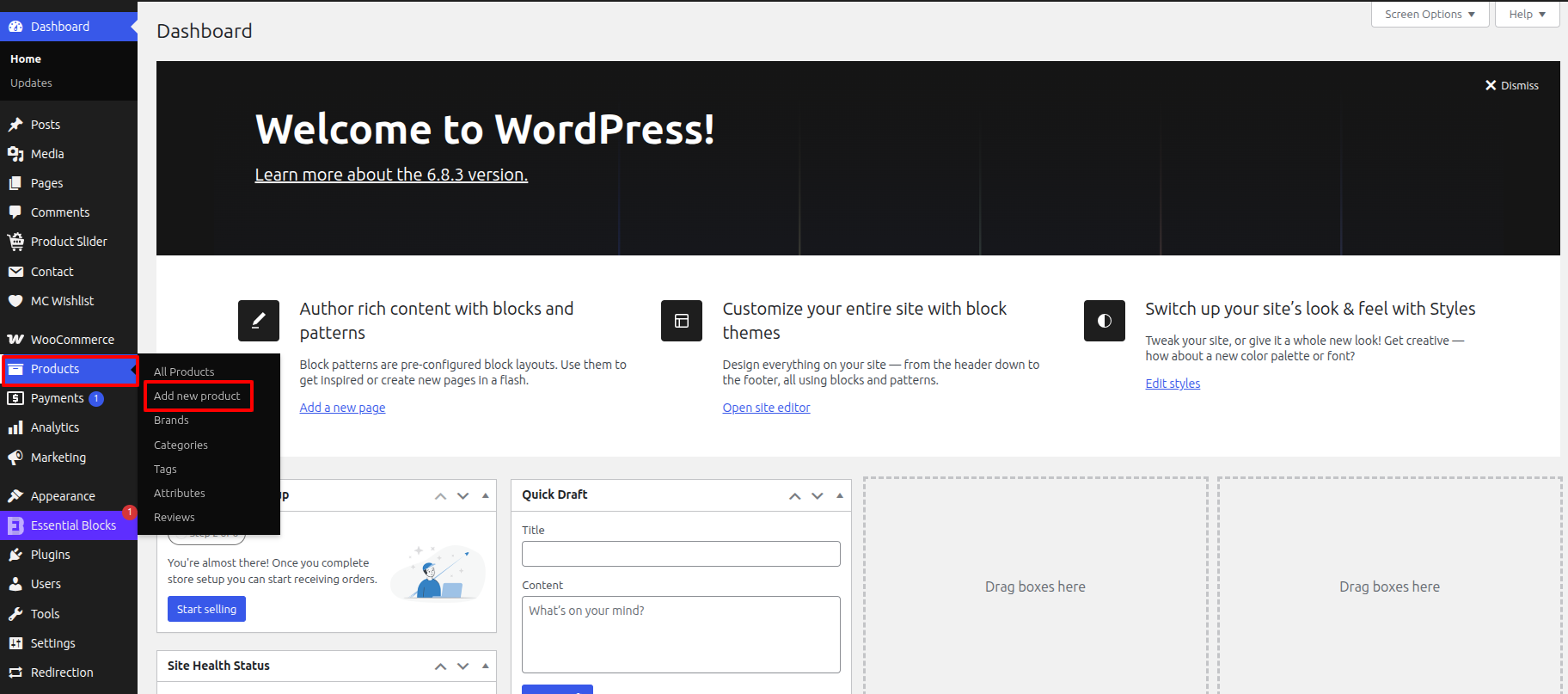Collapse the Site Health Status panel
Image resolution: width=1568 pixels, height=694 pixels.
tap(486, 666)
